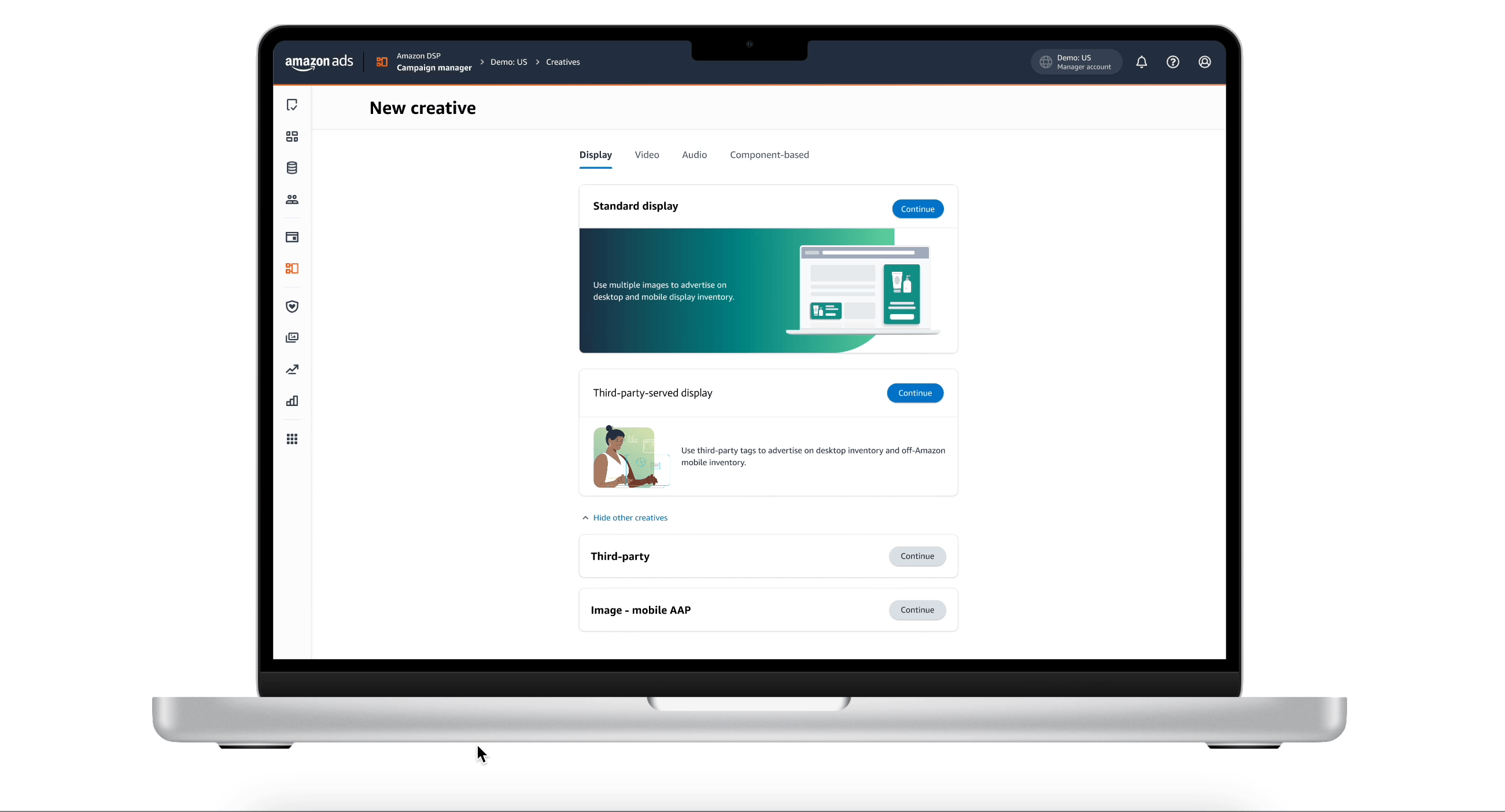The image size is (1505, 812).
Task: Open the trending line chart sidebar icon
Action: [292, 369]
